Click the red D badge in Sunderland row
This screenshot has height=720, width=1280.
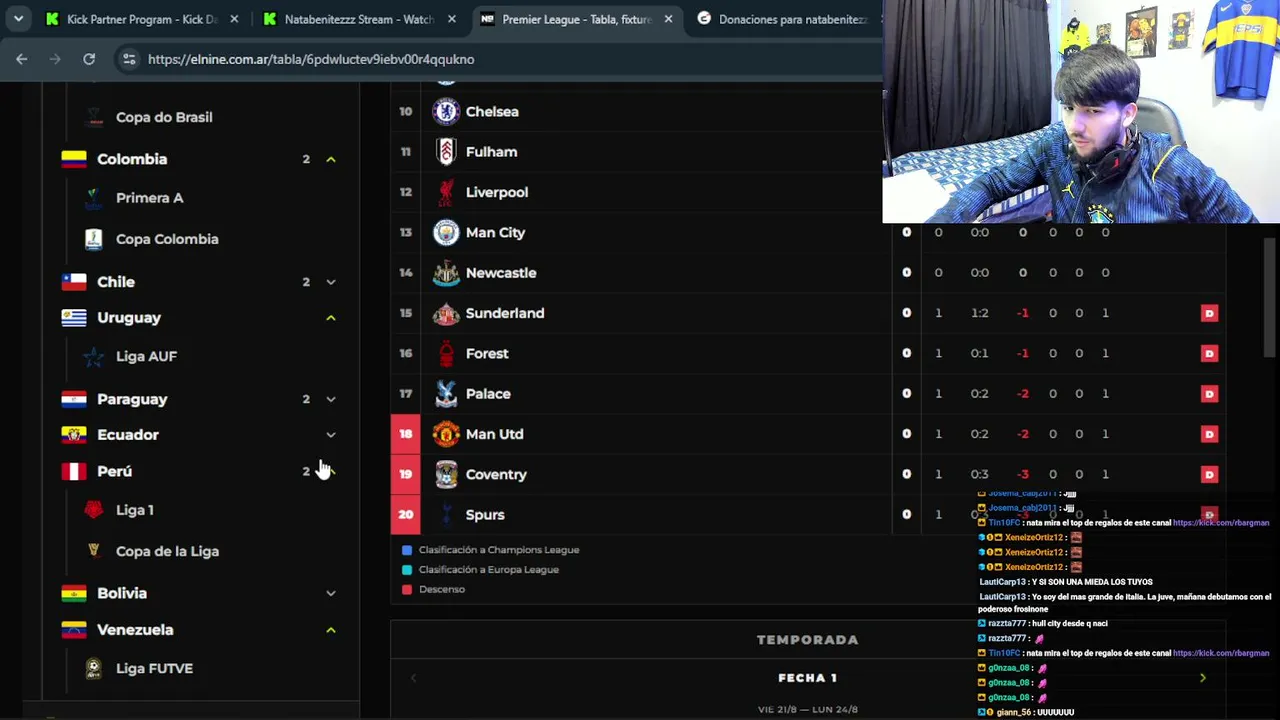[x=1209, y=313]
